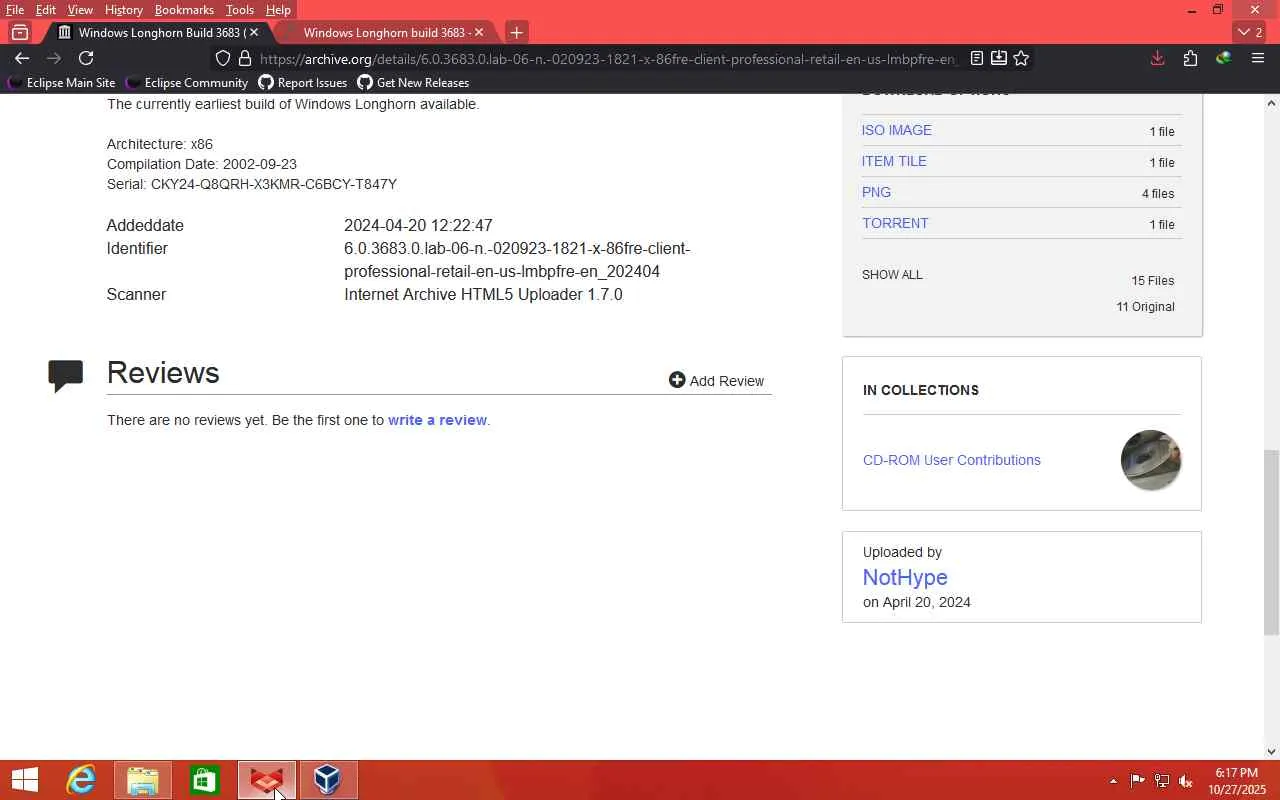Click the Serial CKY24-Q8QRH key text
This screenshot has height=800, width=1280.
click(x=252, y=184)
